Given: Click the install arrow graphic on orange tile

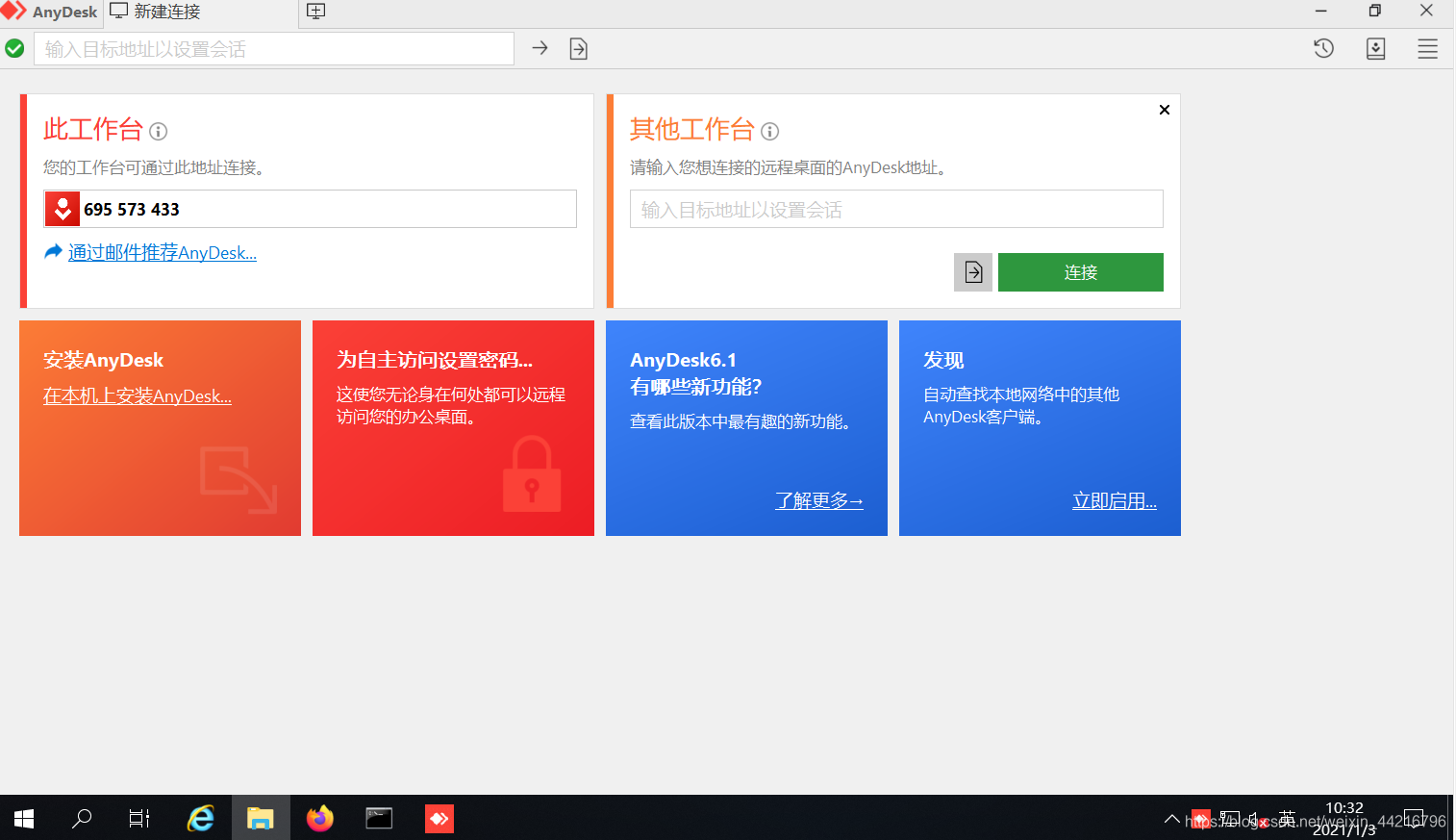Looking at the screenshot, I should (238, 479).
